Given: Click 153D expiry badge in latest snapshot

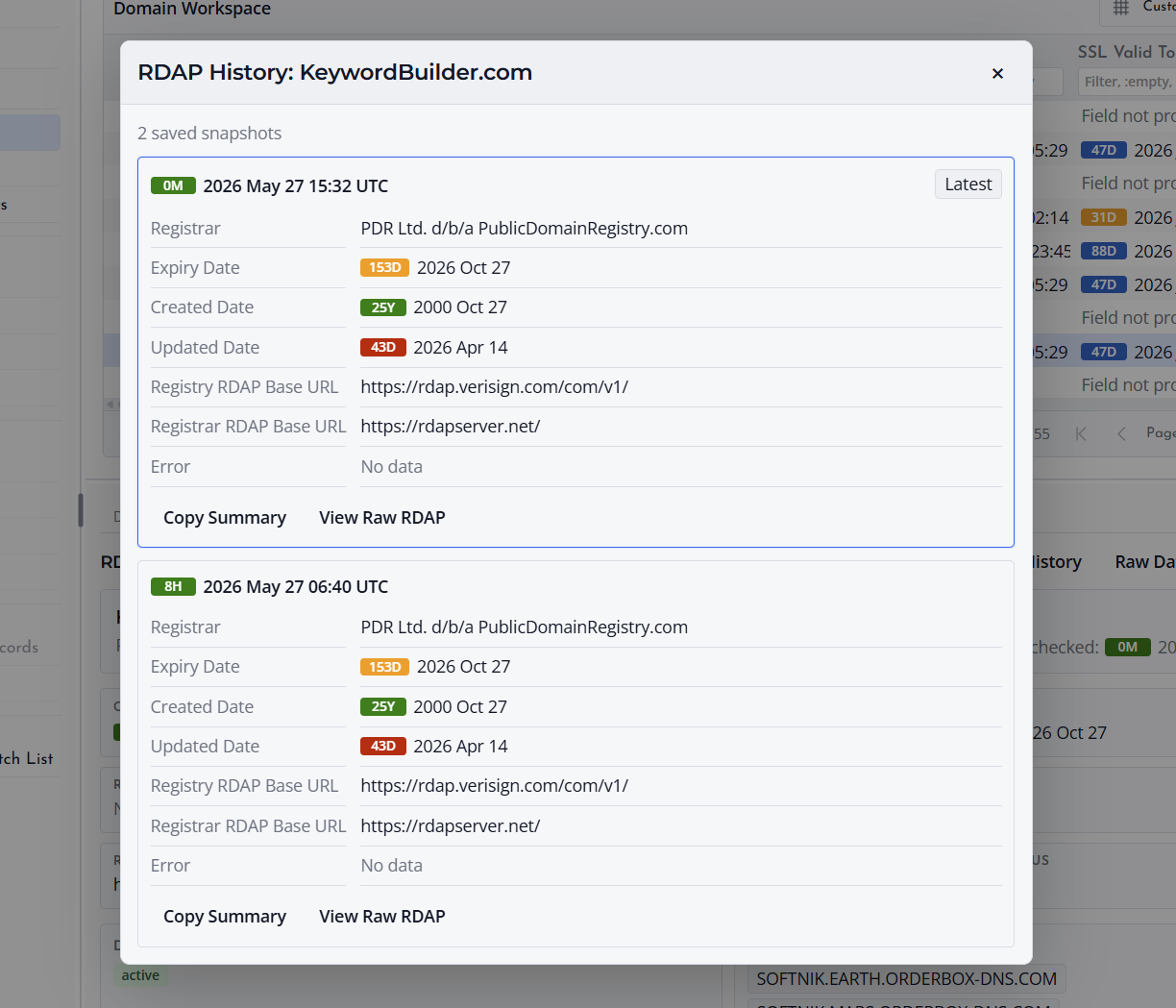Looking at the screenshot, I should [x=384, y=267].
